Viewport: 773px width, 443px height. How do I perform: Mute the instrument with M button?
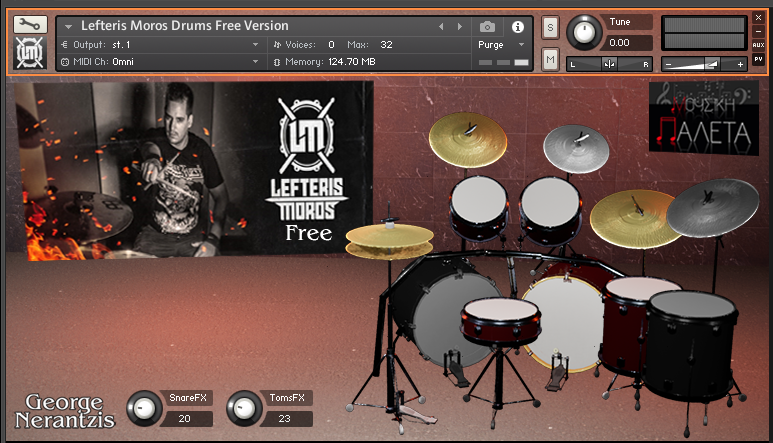coord(550,60)
